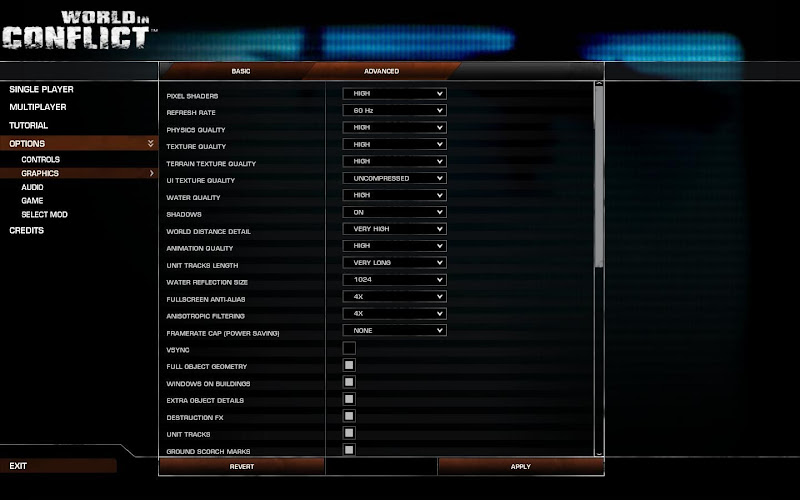Click the scrollbar down arrow
This screenshot has width=800, height=500.
click(x=599, y=453)
